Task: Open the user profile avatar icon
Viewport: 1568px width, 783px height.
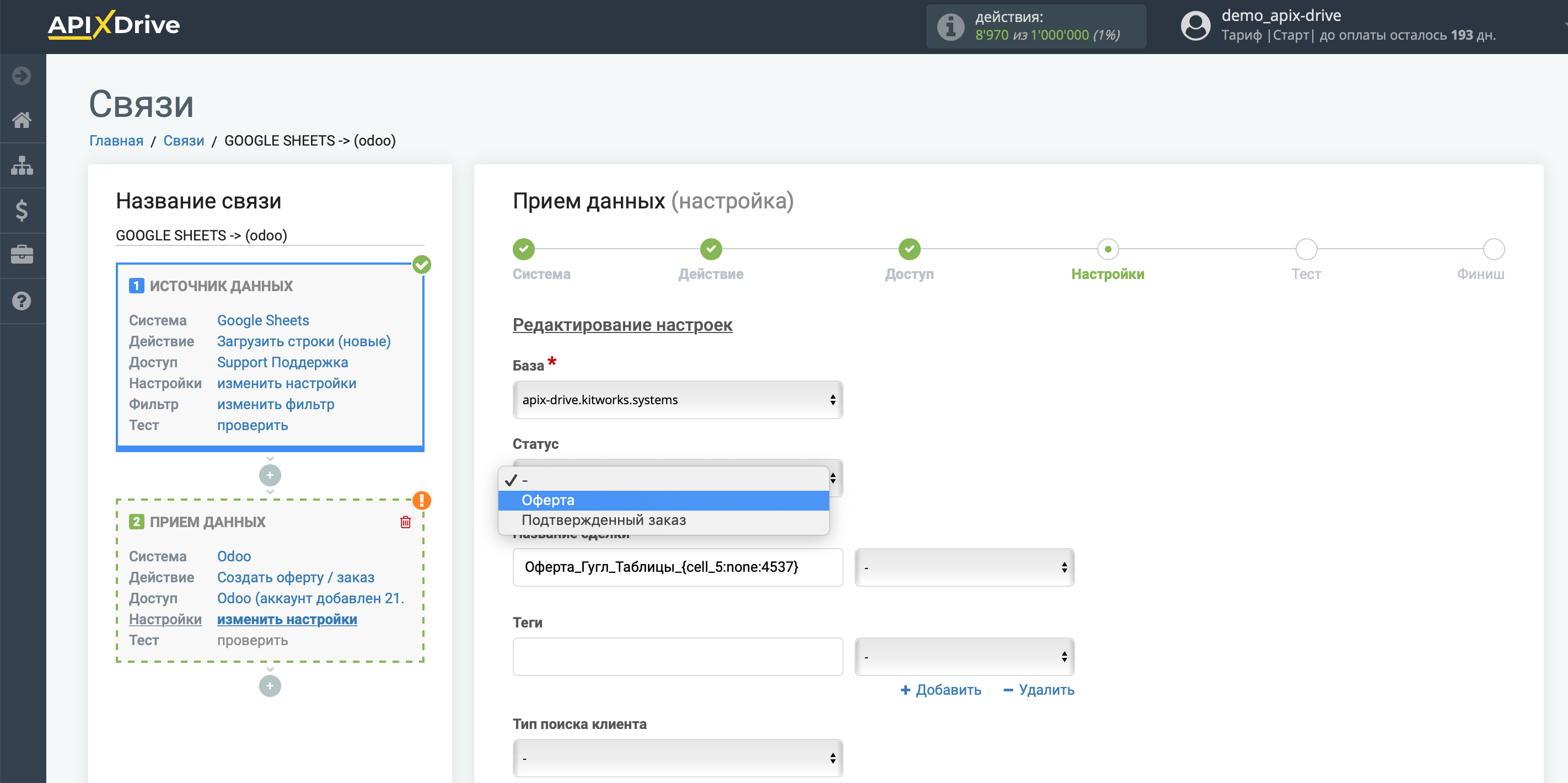Action: (x=1195, y=26)
